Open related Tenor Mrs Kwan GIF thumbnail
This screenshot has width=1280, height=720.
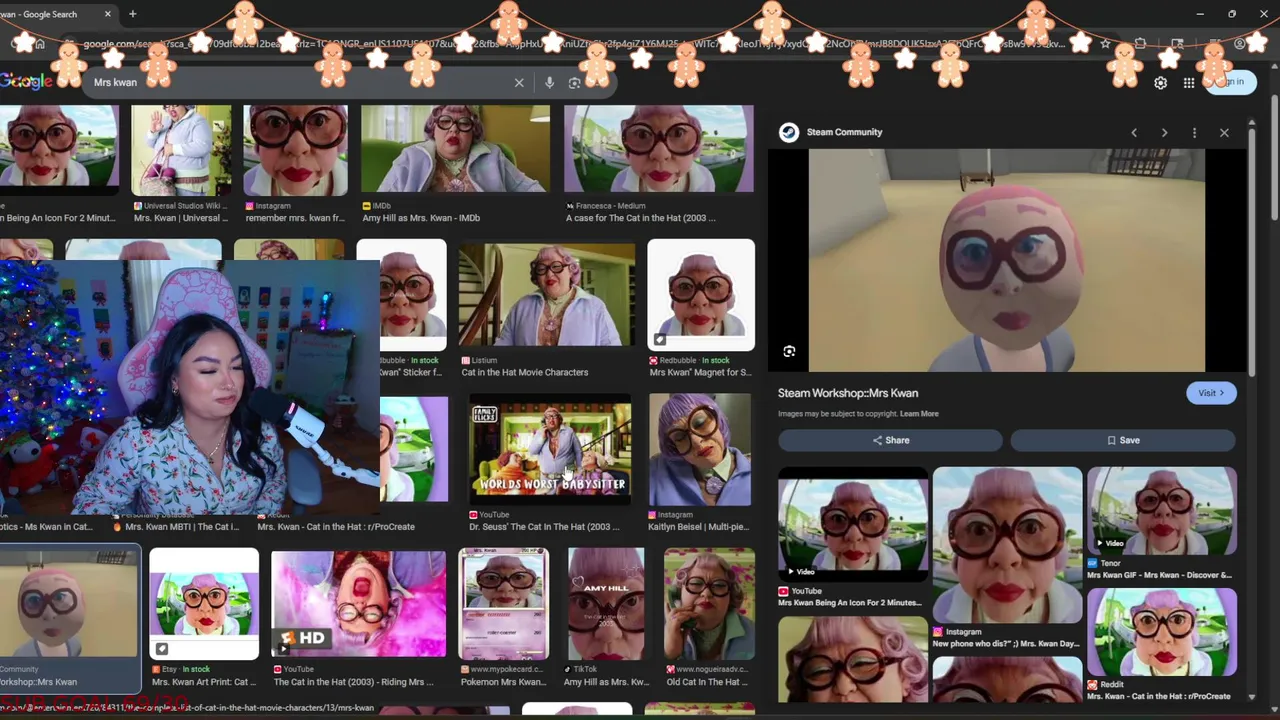(x=1162, y=511)
